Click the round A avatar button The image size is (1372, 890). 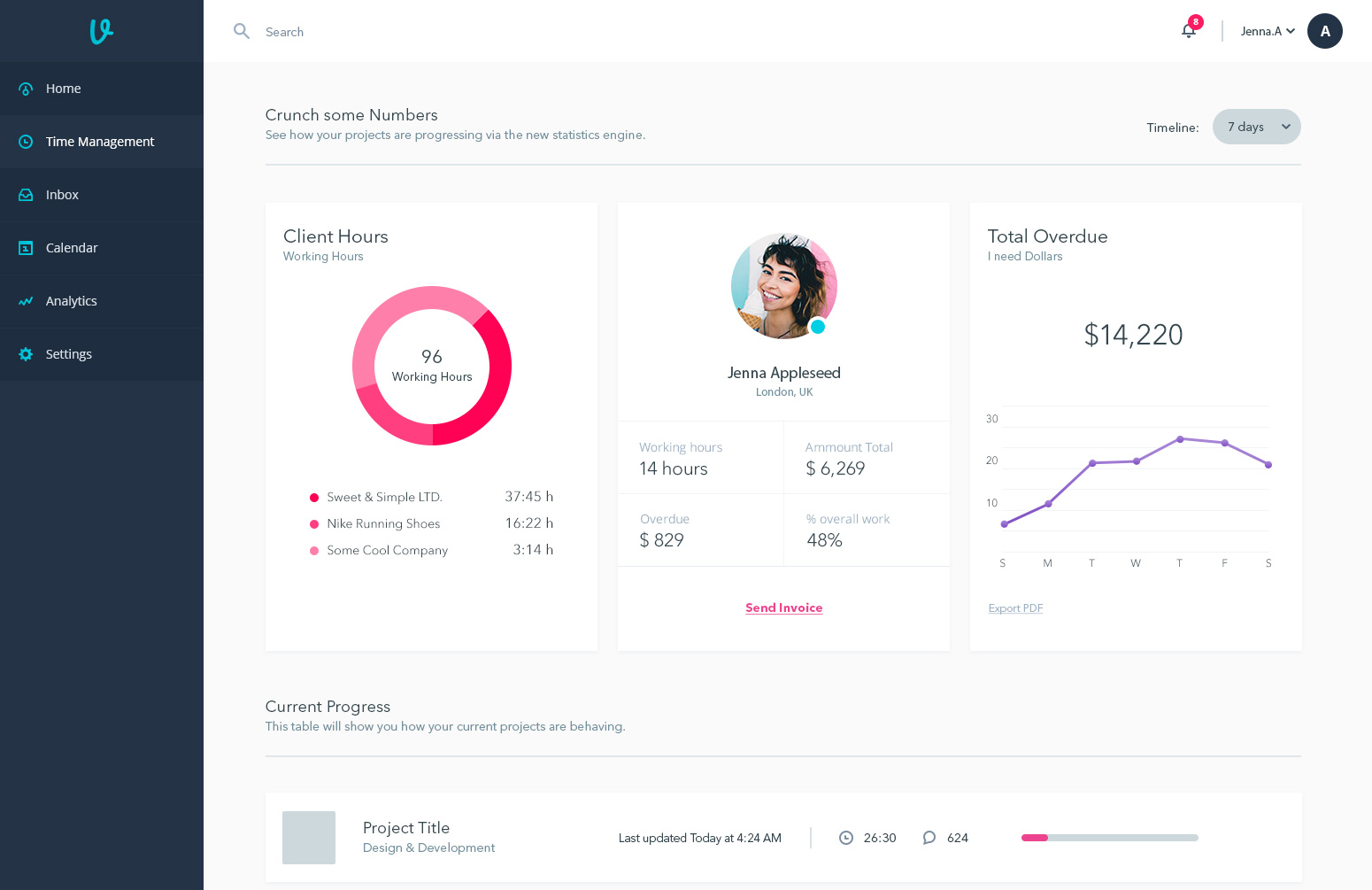(1324, 31)
